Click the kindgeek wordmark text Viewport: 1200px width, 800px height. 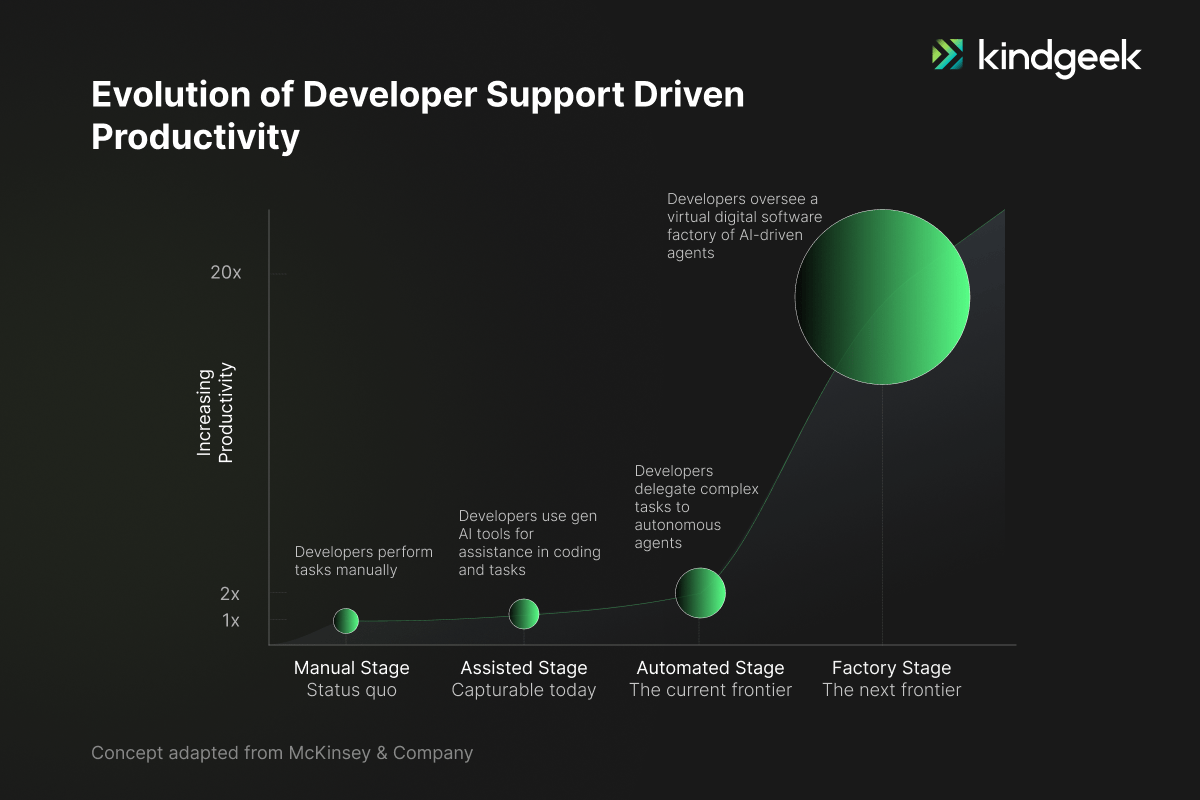click(1058, 56)
